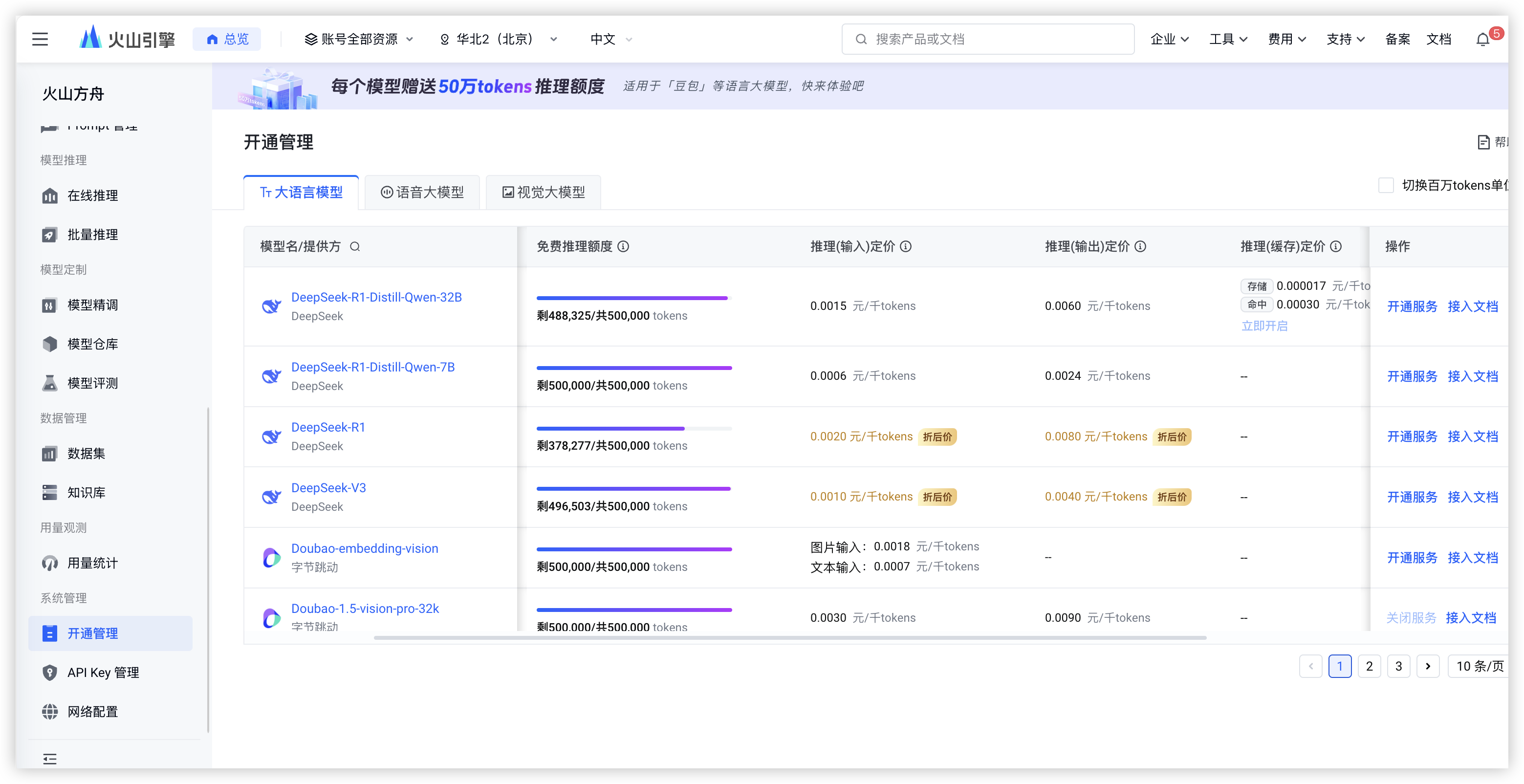Switch to the 视觉大模型 tab
Screen dimensions: 1524x784
click(543, 192)
